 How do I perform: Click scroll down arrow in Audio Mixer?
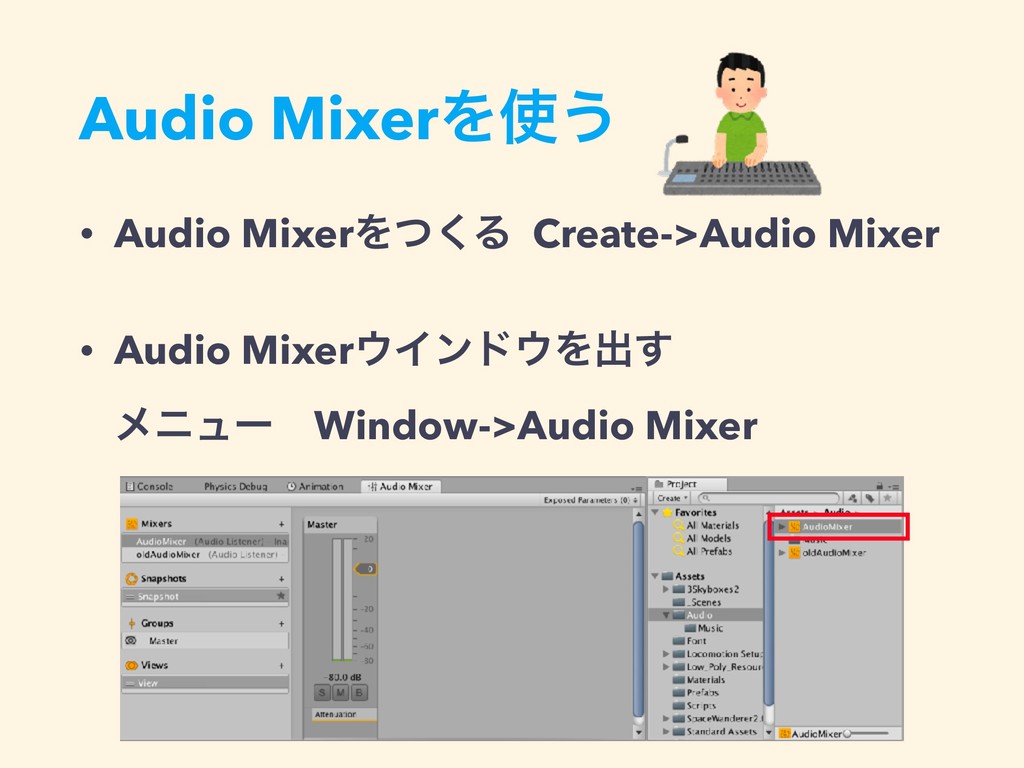639,733
